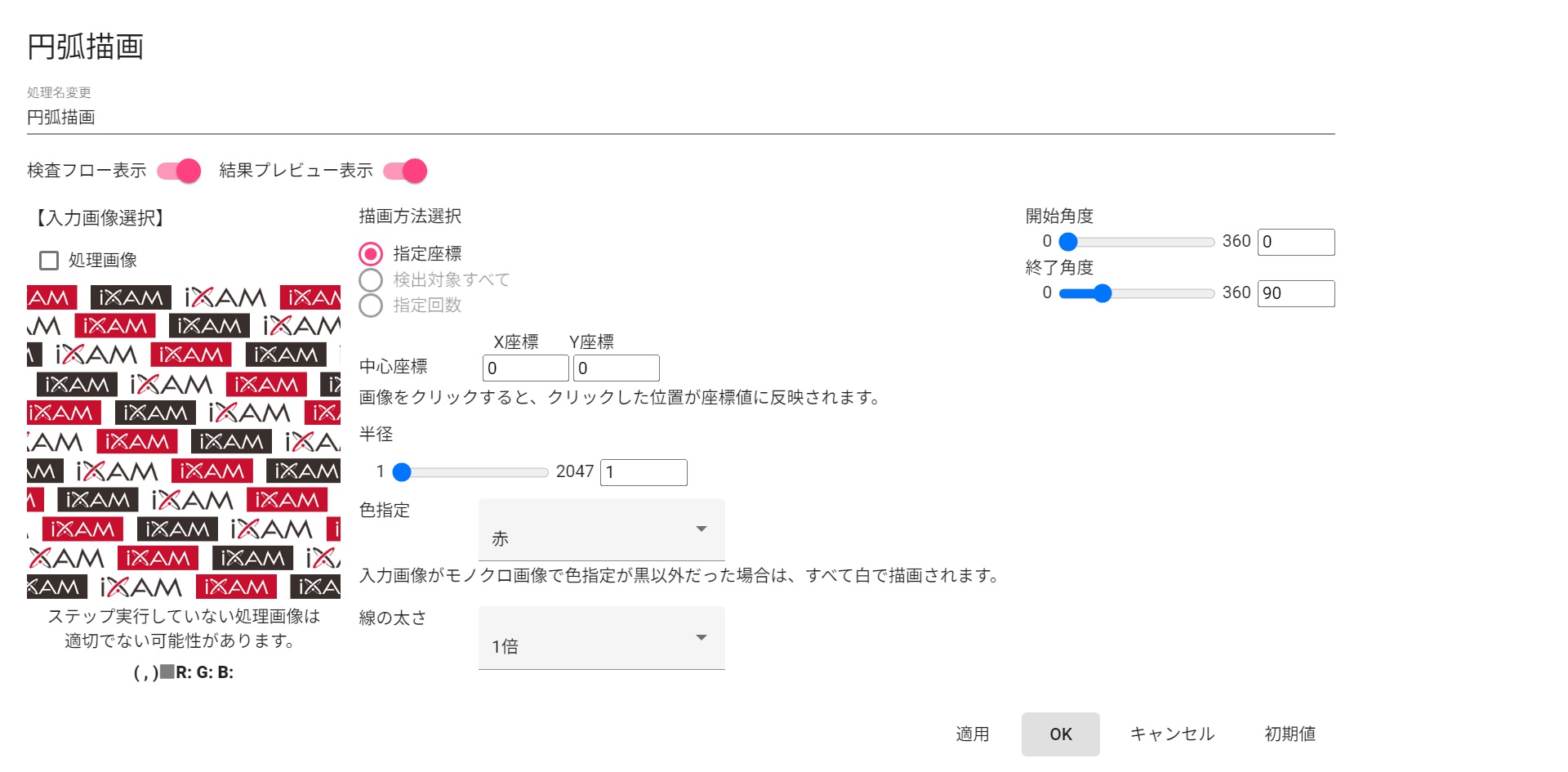Select the 検出対象すべて radio option
Screen dimensions: 1568x772
pyautogui.click(x=371, y=280)
